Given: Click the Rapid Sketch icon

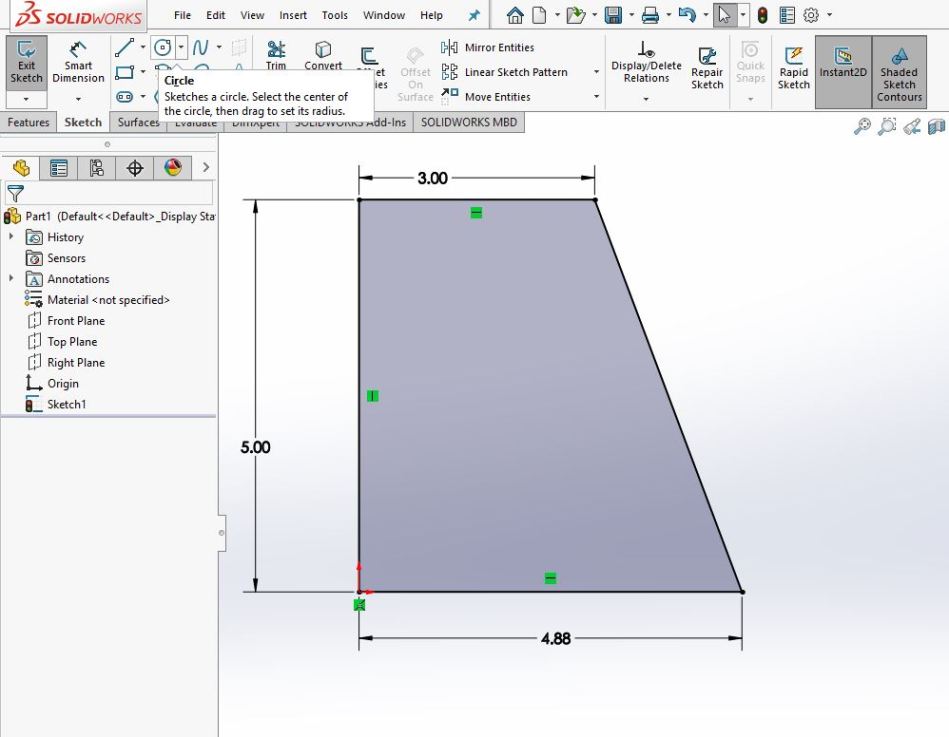Looking at the screenshot, I should [794, 67].
